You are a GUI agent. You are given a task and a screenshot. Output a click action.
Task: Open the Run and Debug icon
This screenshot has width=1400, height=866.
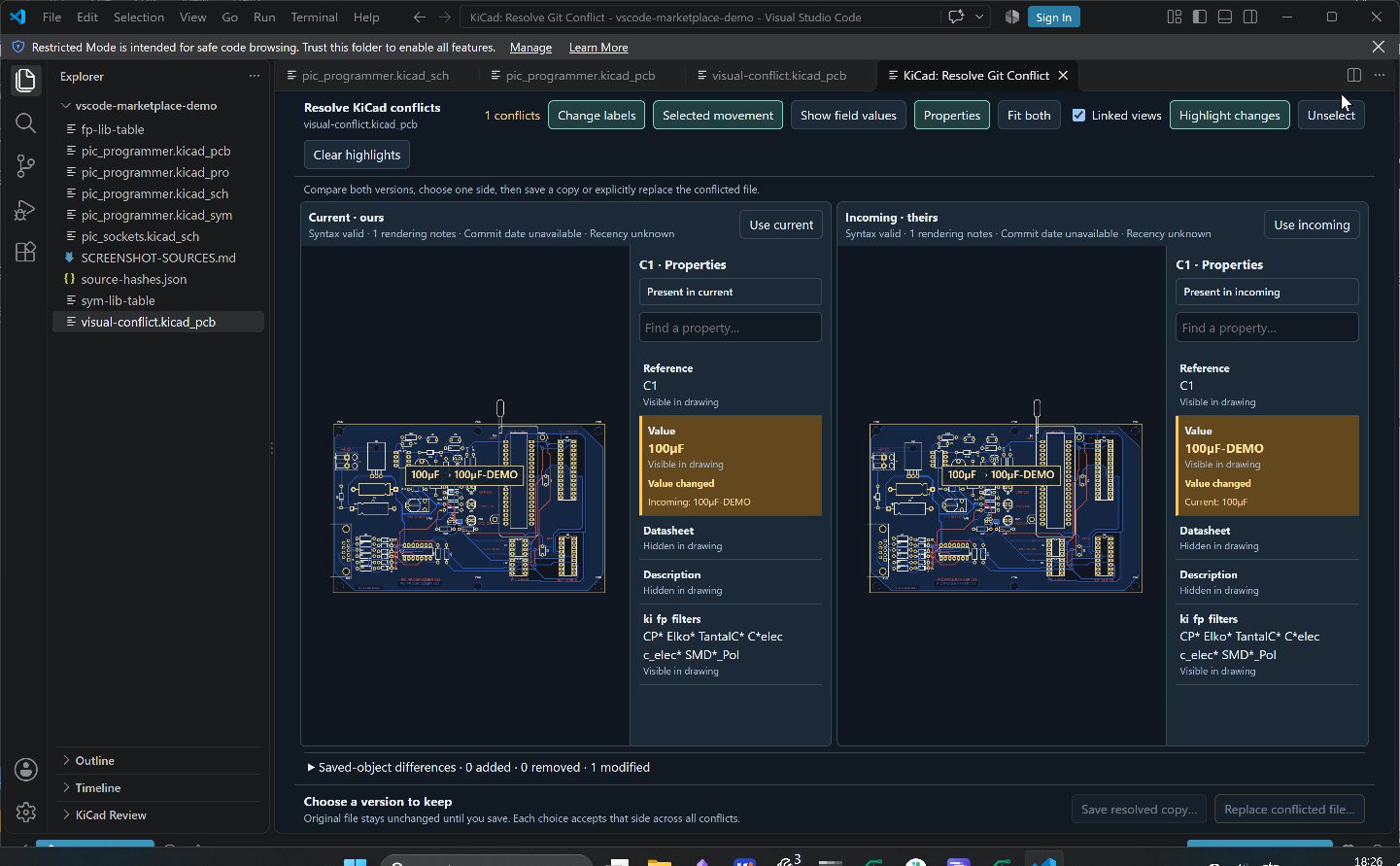(x=25, y=209)
